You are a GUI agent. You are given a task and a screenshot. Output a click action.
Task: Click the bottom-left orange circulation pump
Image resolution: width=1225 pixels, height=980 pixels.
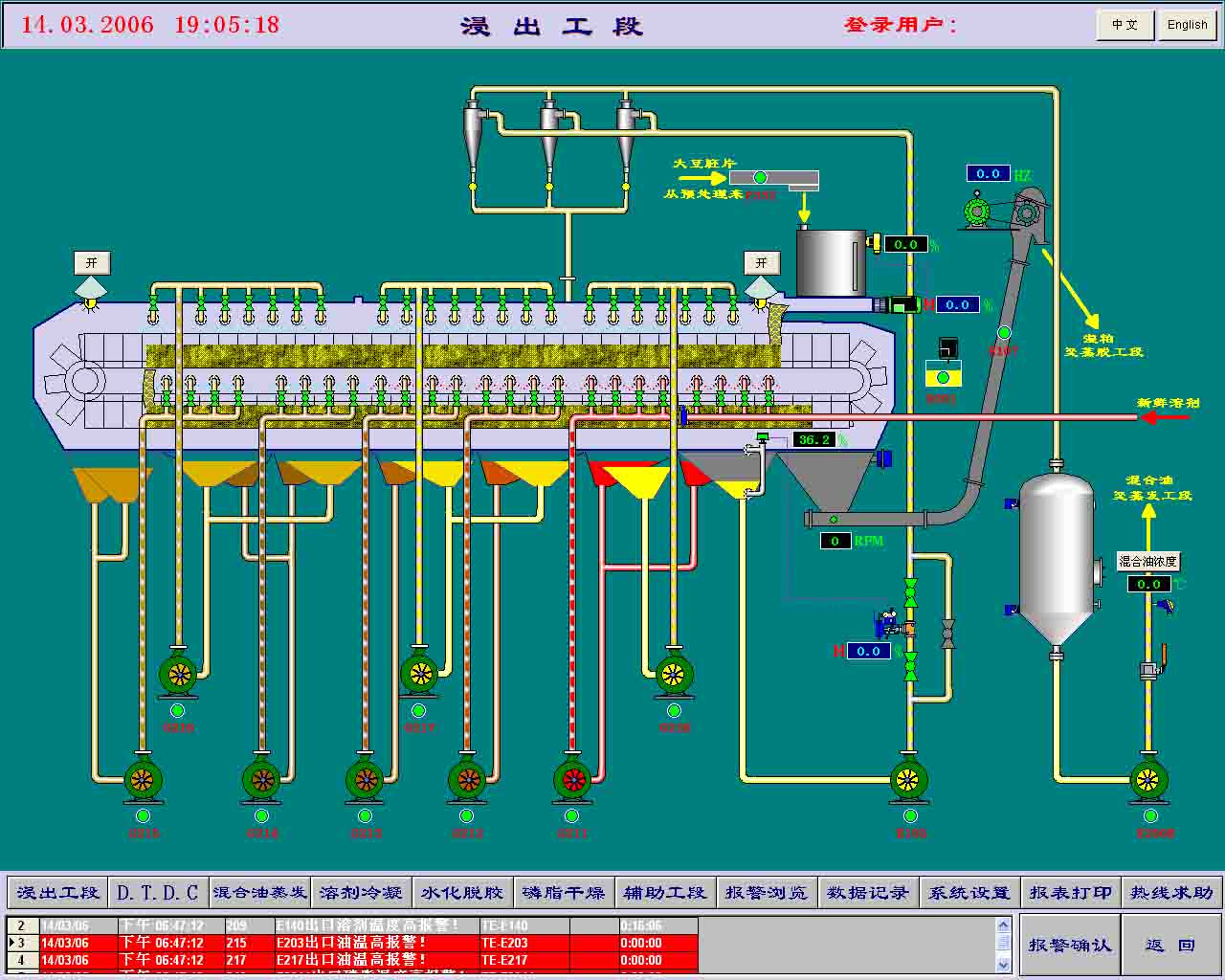[143, 781]
